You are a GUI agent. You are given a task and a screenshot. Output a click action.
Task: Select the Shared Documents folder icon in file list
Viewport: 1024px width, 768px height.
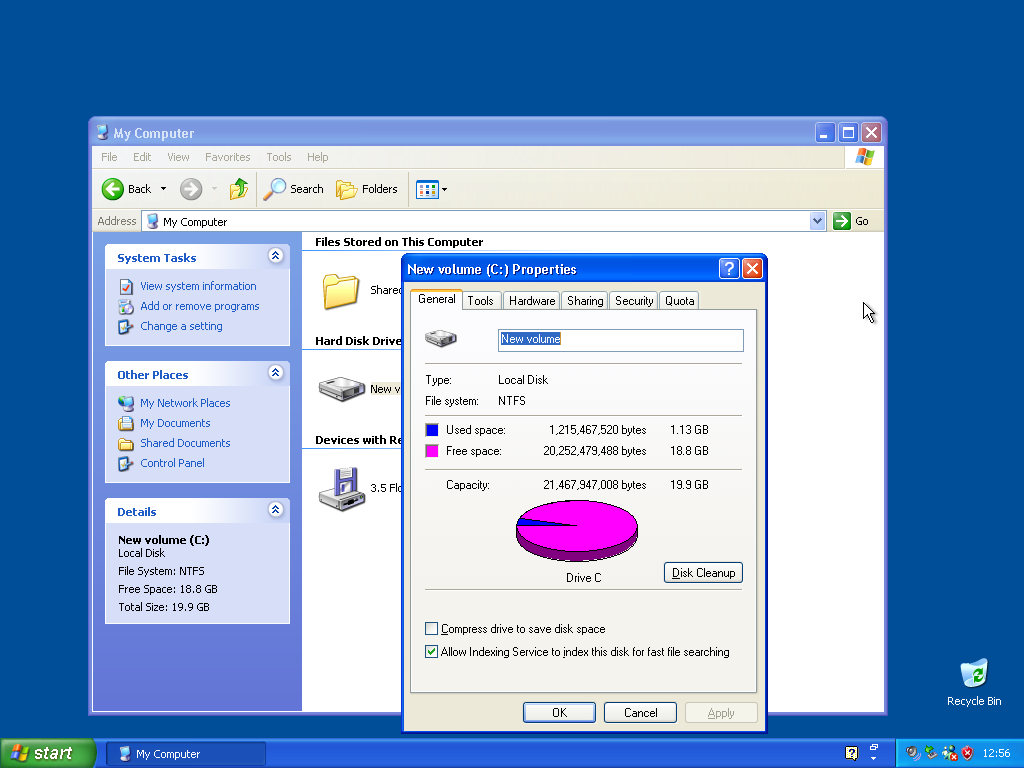(x=340, y=291)
